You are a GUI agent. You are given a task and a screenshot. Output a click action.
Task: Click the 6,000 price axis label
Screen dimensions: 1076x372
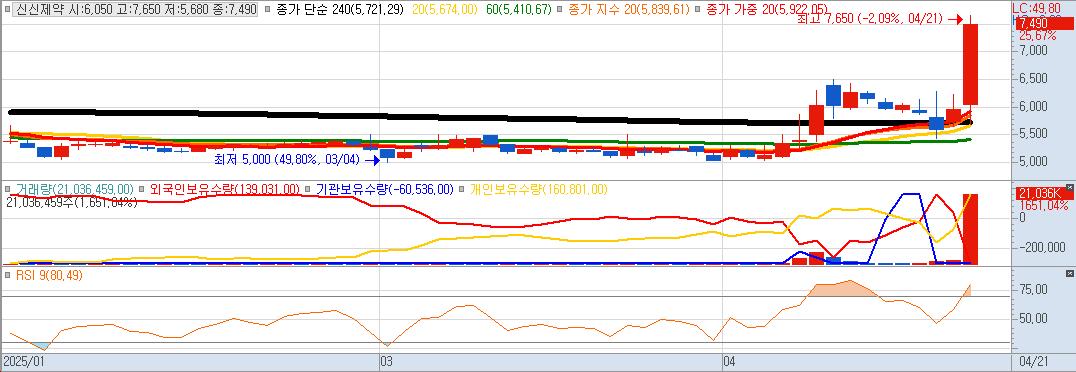pos(1033,106)
